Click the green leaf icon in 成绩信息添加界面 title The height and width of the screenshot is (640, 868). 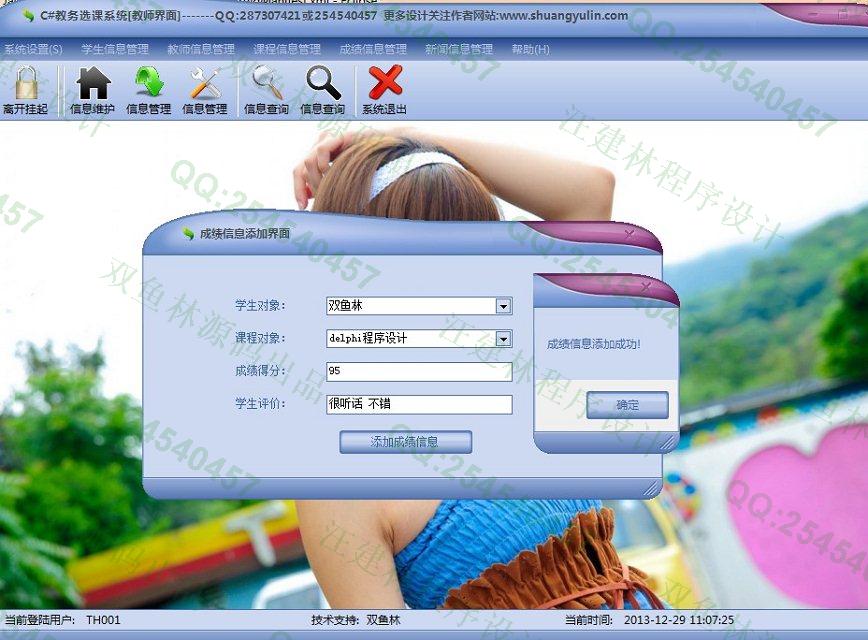[187, 234]
